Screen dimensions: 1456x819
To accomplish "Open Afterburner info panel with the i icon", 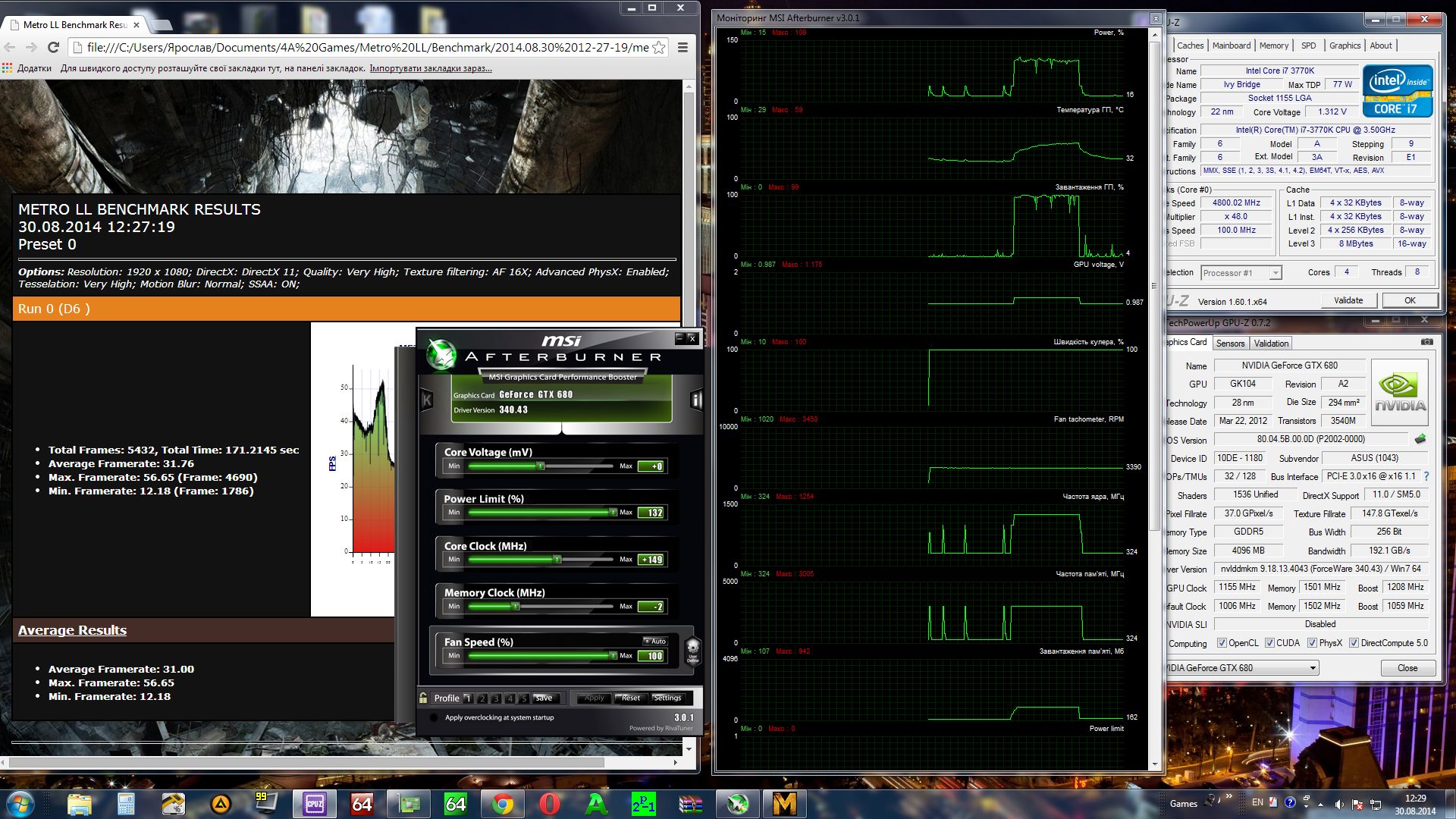I will coord(696,400).
